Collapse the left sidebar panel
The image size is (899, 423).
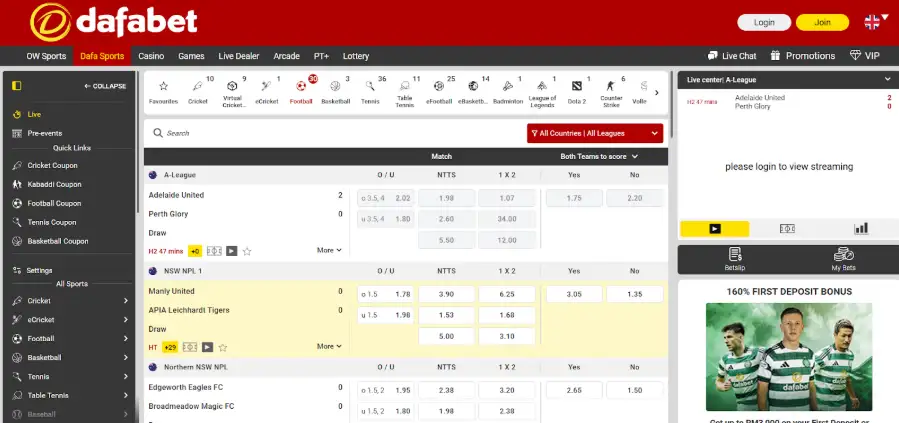[105, 86]
